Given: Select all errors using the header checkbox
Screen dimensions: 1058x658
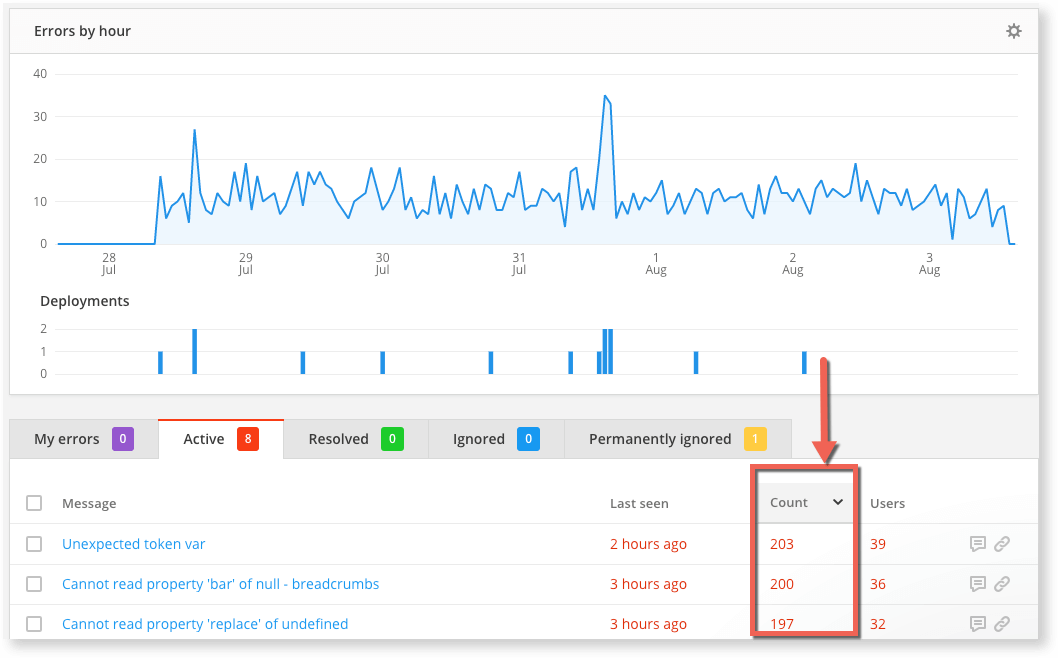Looking at the screenshot, I should pos(34,503).
